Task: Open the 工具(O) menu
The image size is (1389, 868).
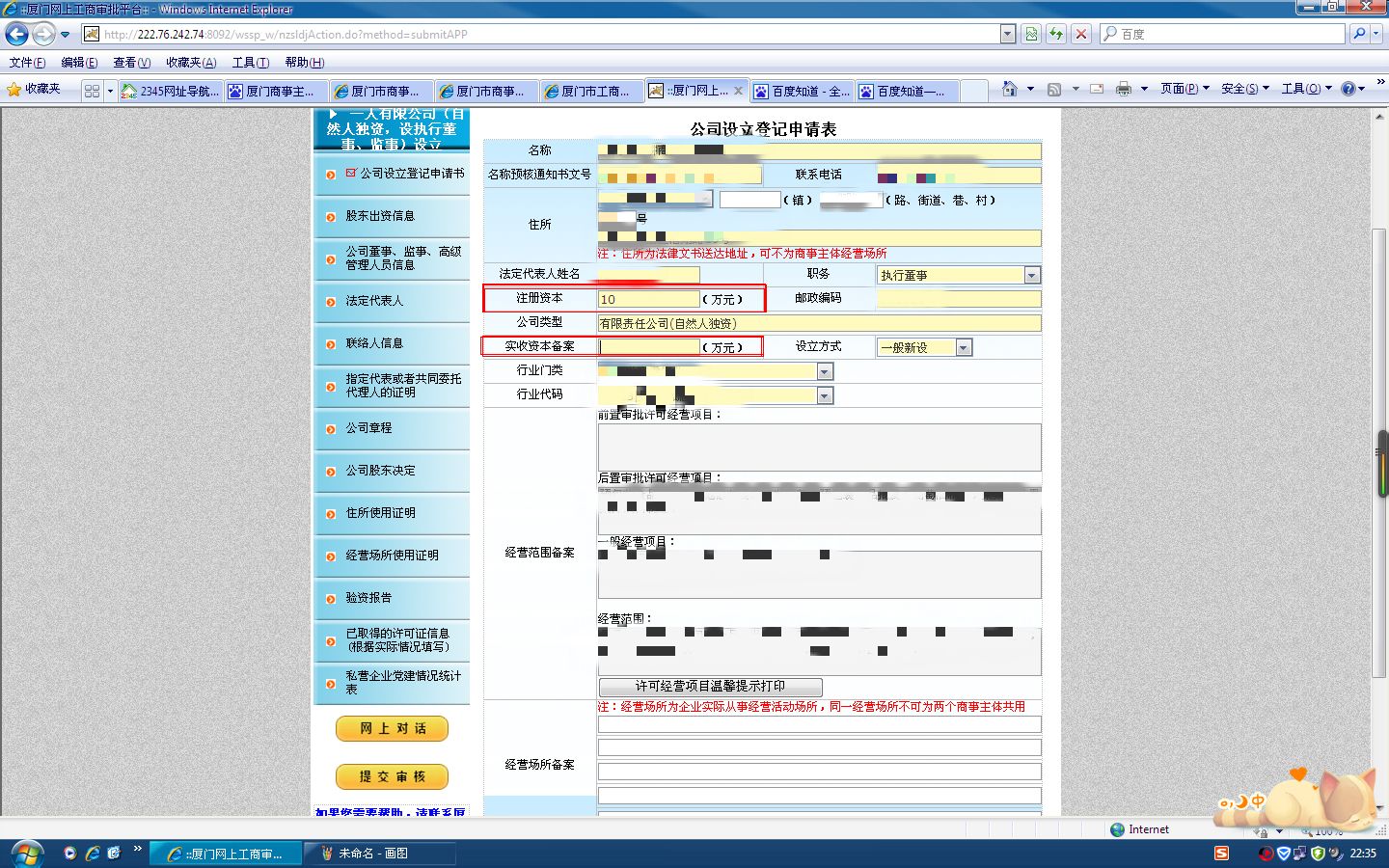Action: pyautogui.click(x=1302, y=89)
